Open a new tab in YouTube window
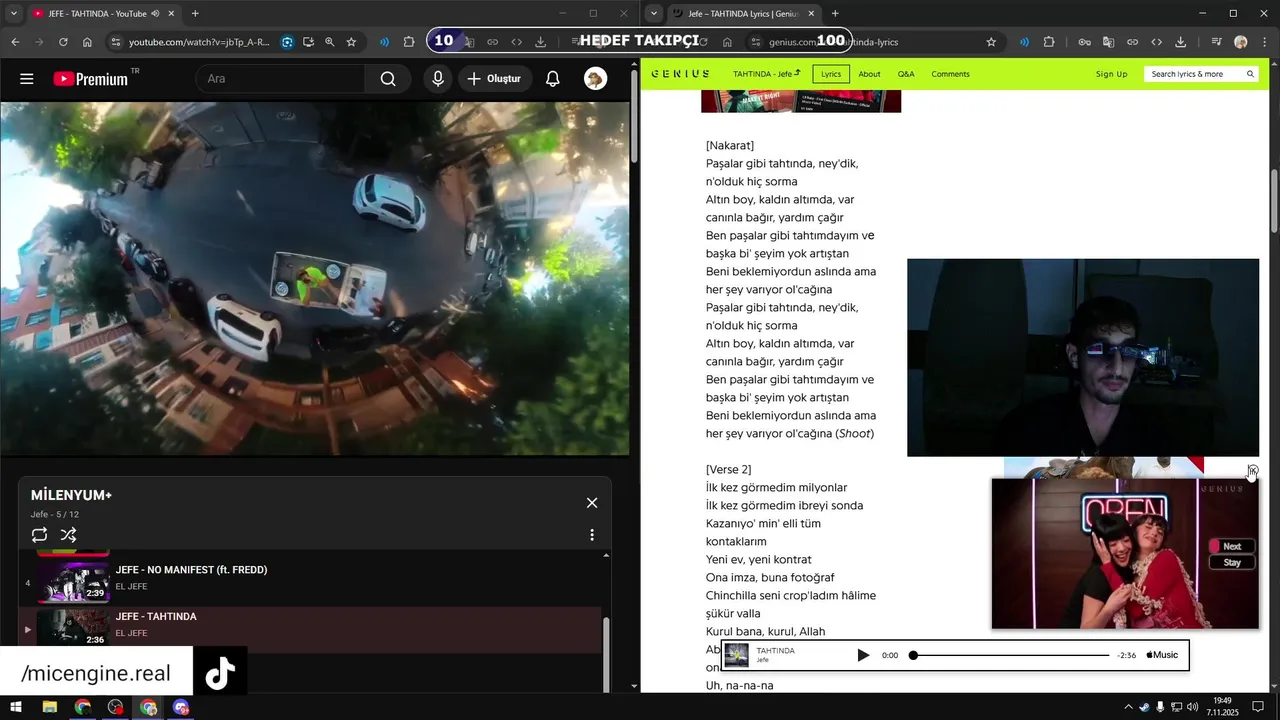1280x720 pixels. (x=195, y=14)
